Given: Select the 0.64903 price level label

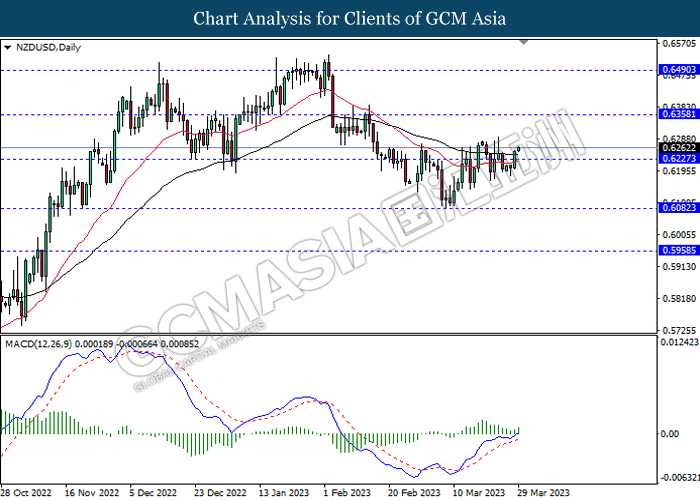Looking at the screenshot, I should click(x=679, y=69).
